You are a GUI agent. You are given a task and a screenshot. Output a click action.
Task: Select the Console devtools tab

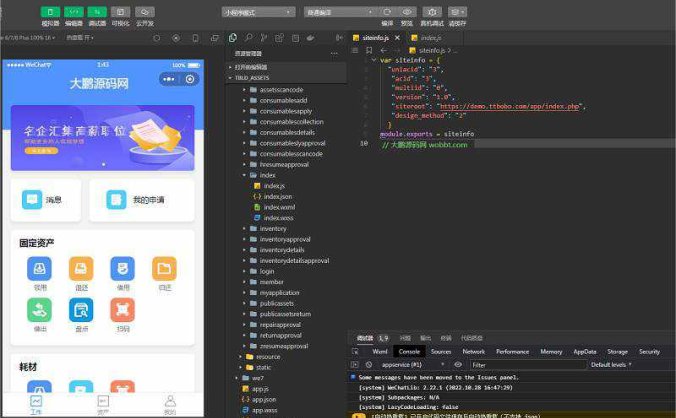click(x=409, y=352)
